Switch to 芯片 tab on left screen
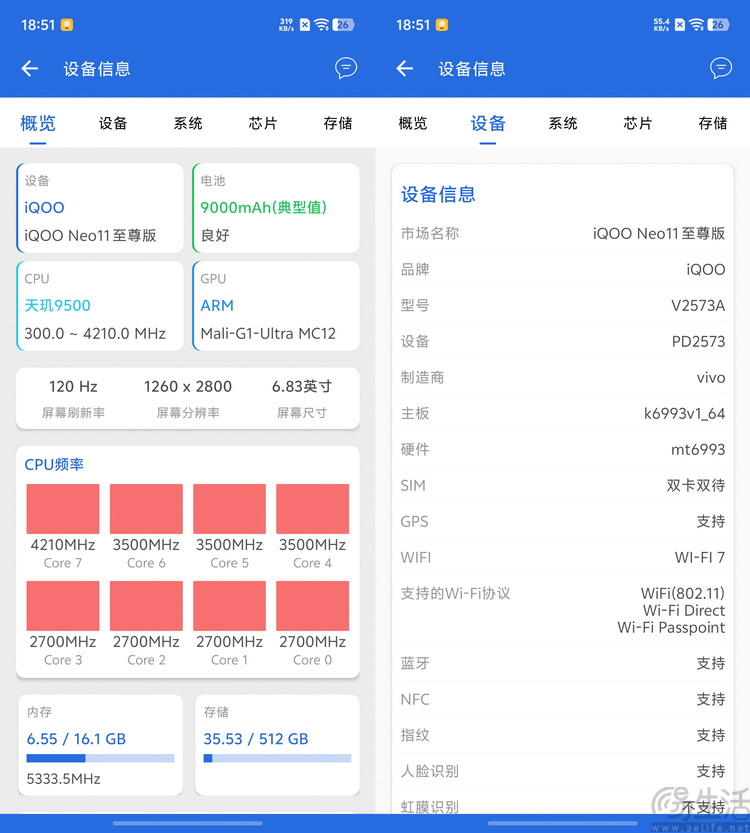The height and width of the screenshot is (833, 750). click(262, 123)
